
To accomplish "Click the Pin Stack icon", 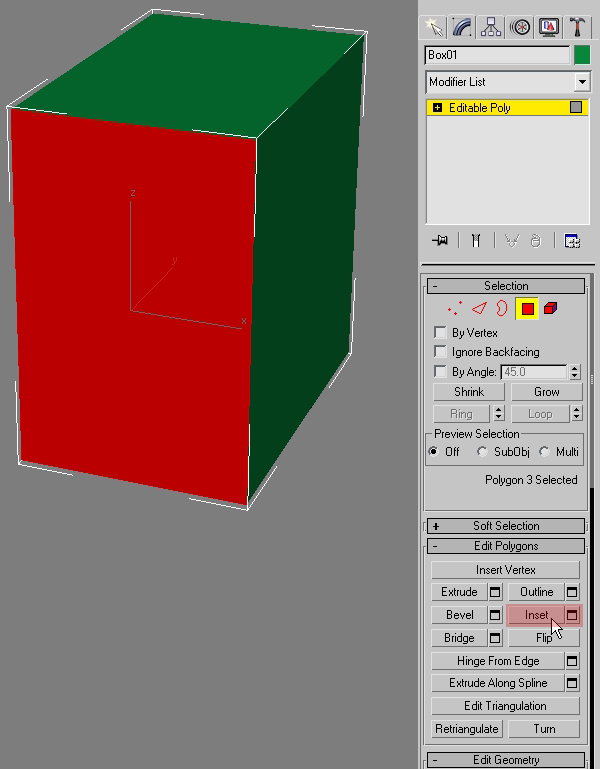I will click(439, 240).
